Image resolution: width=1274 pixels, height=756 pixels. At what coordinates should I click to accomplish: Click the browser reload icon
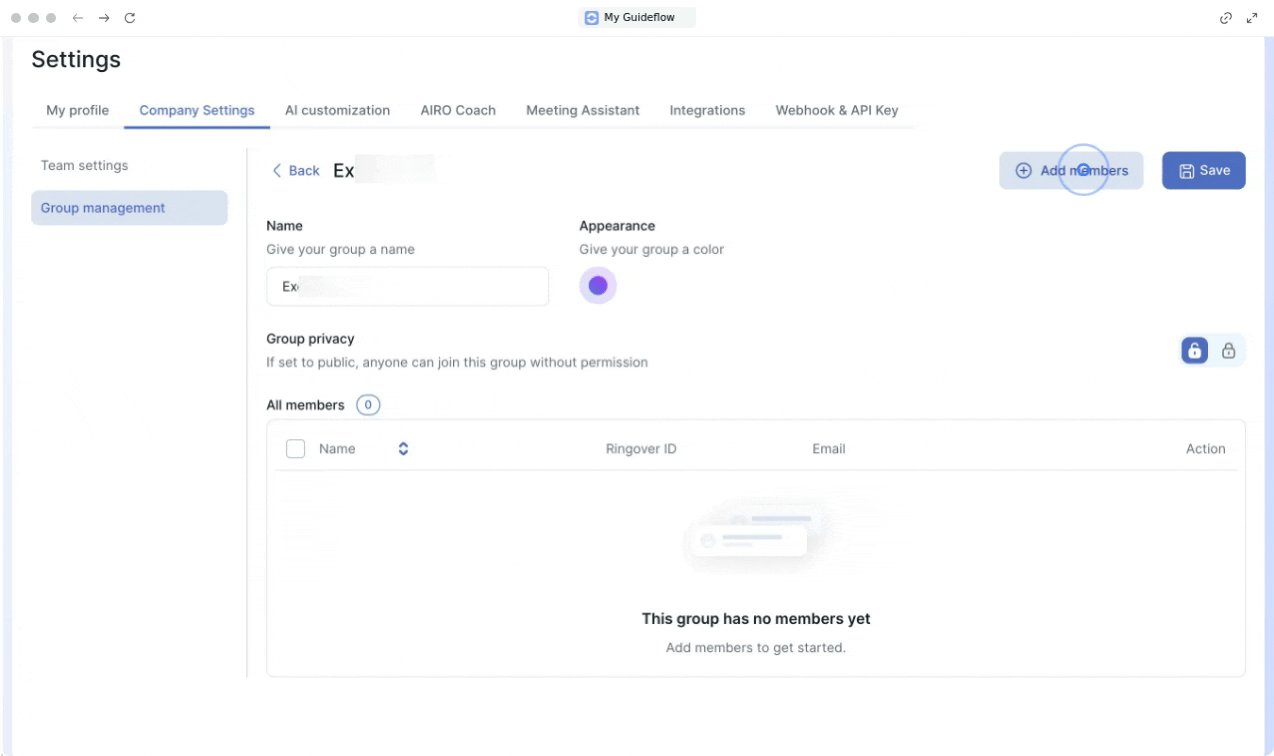[x=130, y=18]
